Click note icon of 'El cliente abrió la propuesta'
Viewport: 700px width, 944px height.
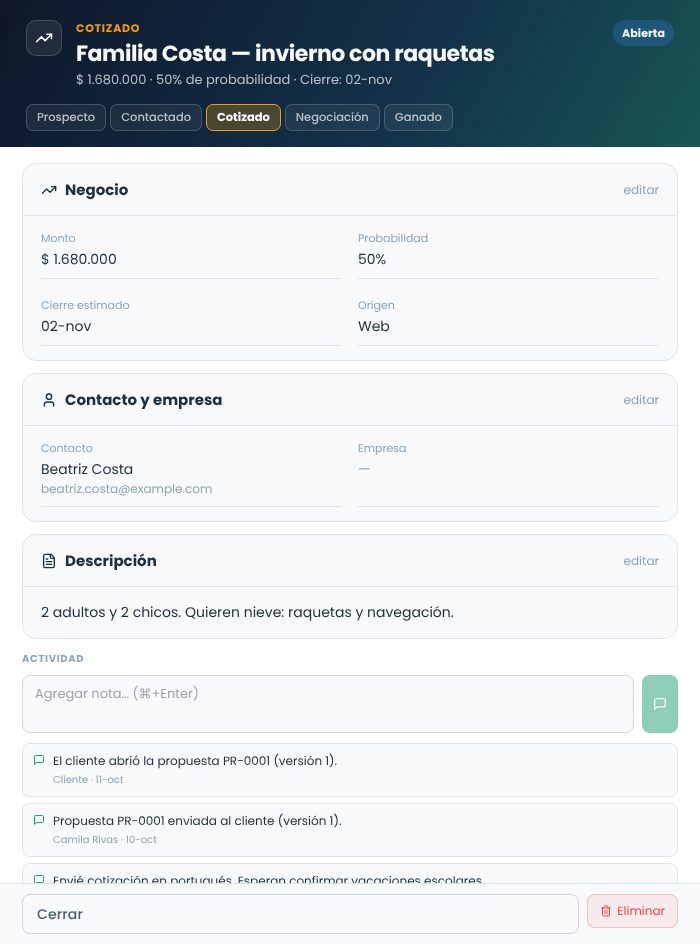[x=39, y=760]
